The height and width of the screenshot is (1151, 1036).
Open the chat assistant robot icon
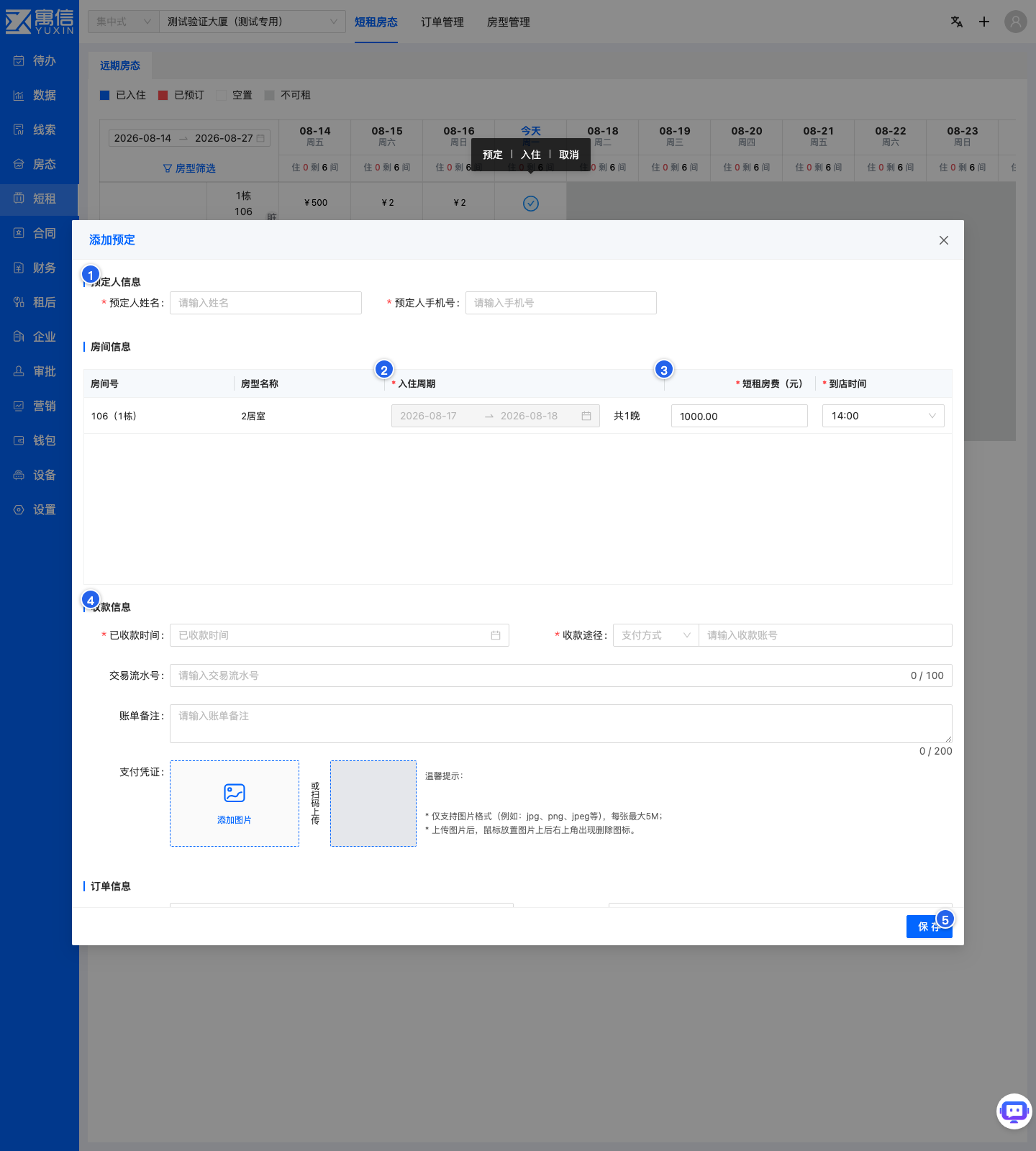pos(1014,1111)
